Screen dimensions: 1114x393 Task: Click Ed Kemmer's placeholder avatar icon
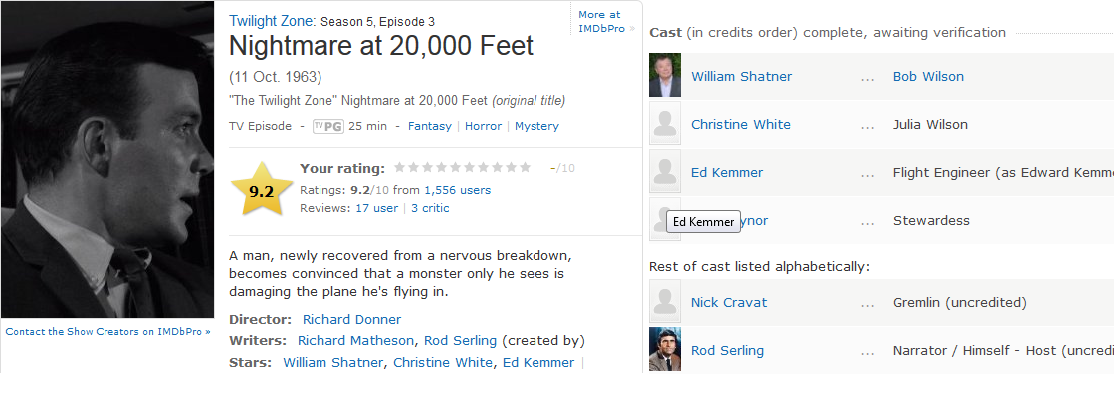665,171
